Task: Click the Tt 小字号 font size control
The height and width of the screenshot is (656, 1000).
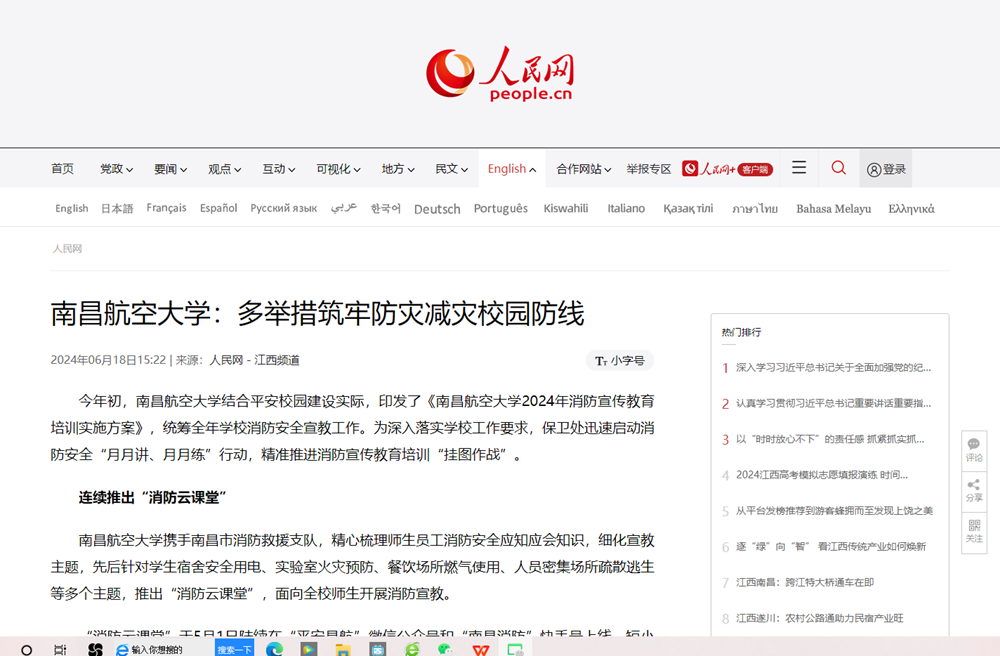Action: (620, 360)
